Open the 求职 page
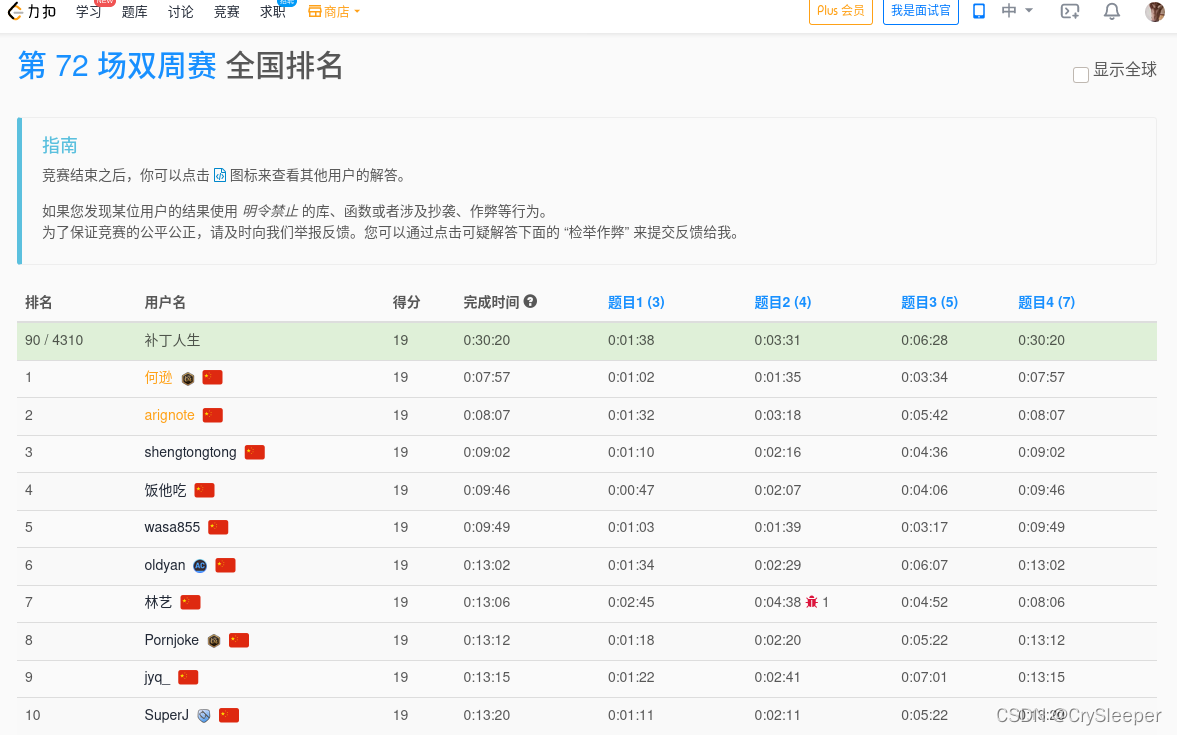The image size is (1177, 735). (272, 11)
